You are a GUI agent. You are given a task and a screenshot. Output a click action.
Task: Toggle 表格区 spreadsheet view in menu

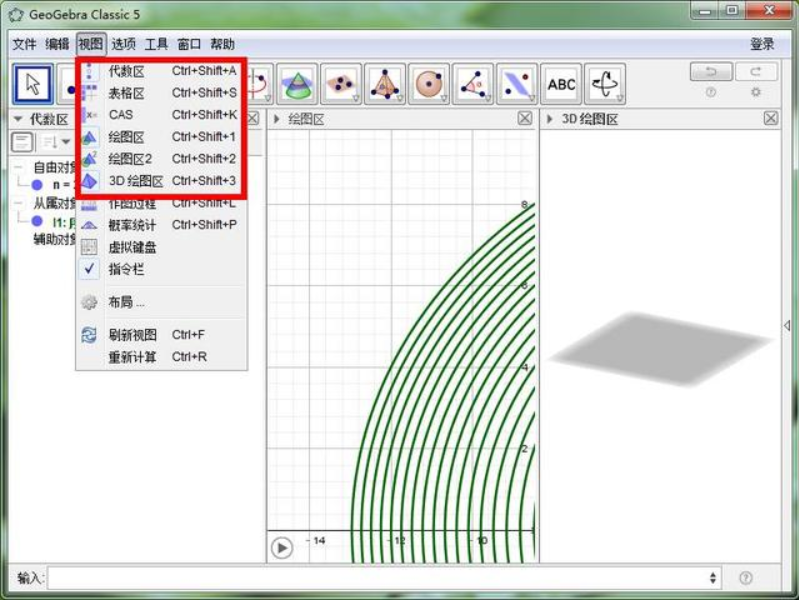point(163,93)
